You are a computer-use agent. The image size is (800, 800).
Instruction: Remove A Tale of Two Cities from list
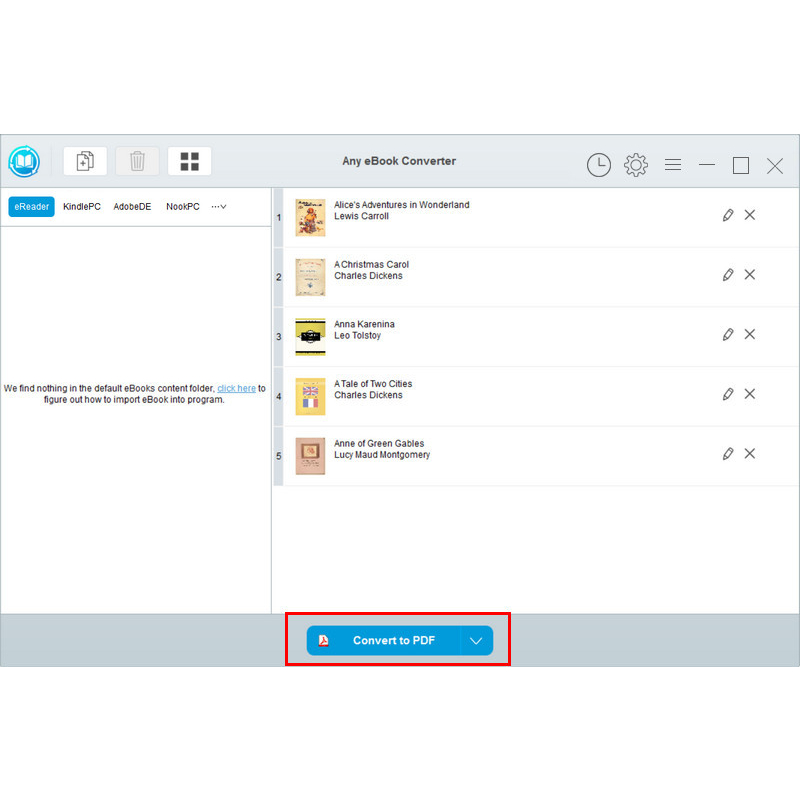tap(749, 394)
